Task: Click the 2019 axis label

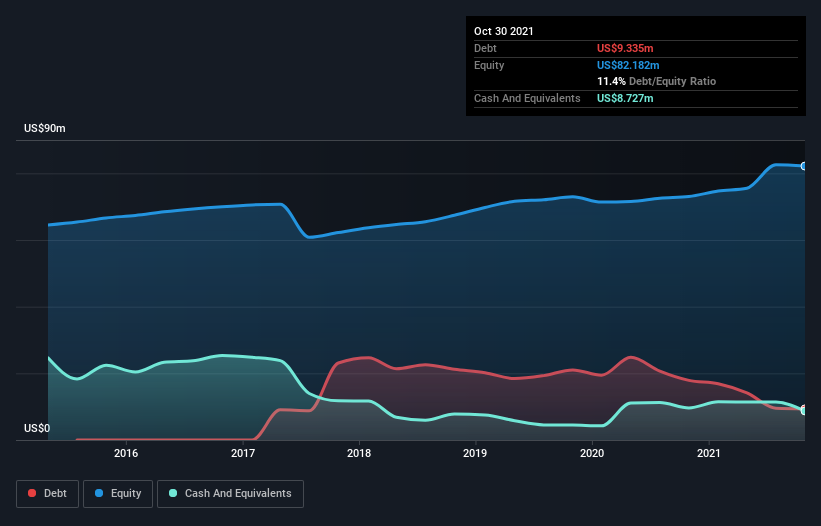Action: [475, 453]
